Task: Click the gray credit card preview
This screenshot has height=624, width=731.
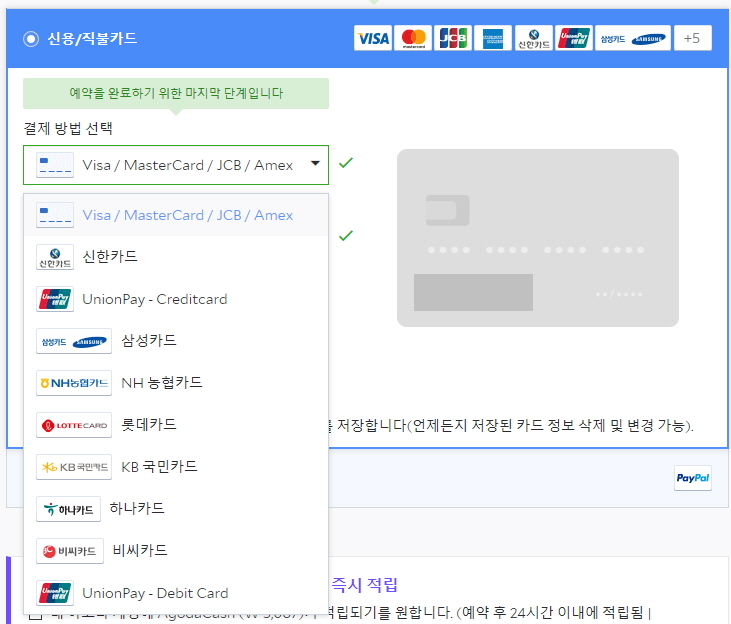Action: tap(538, 238)
